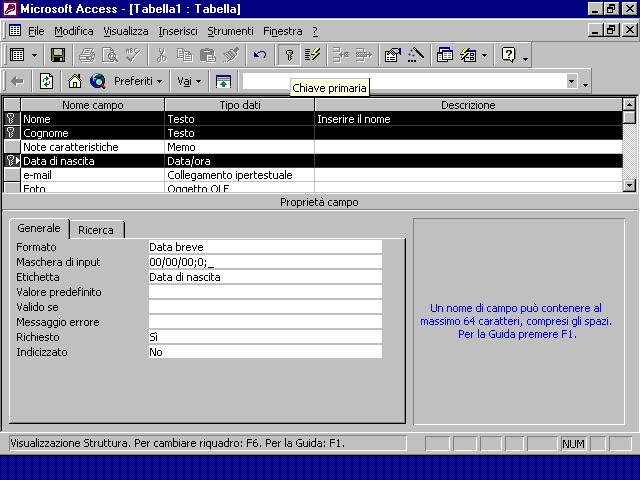Open the ? help menu
Image resolution: width=640 pixels, height=480 pixels.
[x=315, y=31]
